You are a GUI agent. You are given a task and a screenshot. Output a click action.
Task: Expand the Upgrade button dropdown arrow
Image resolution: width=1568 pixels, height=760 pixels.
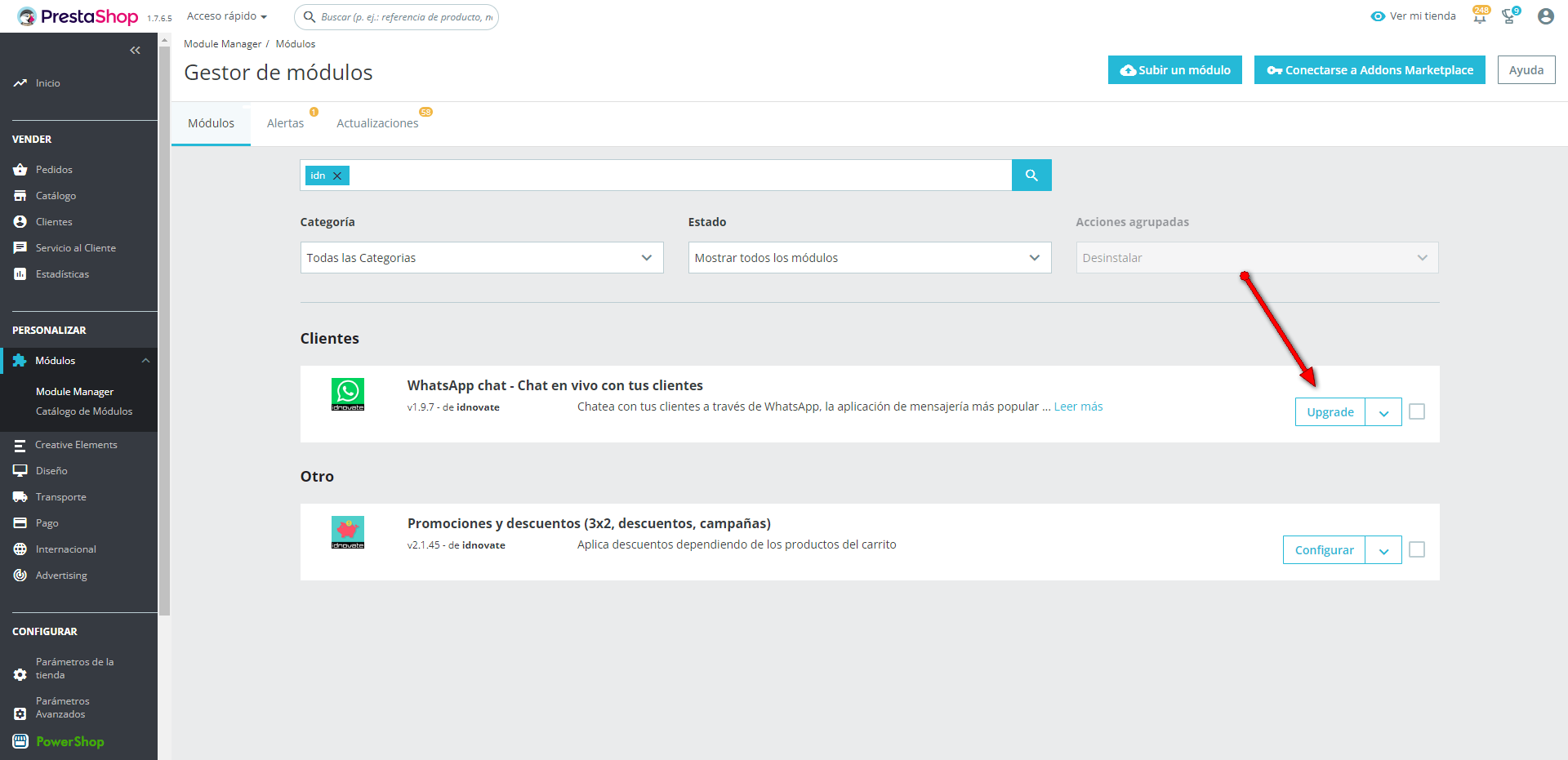(1383, 412)
